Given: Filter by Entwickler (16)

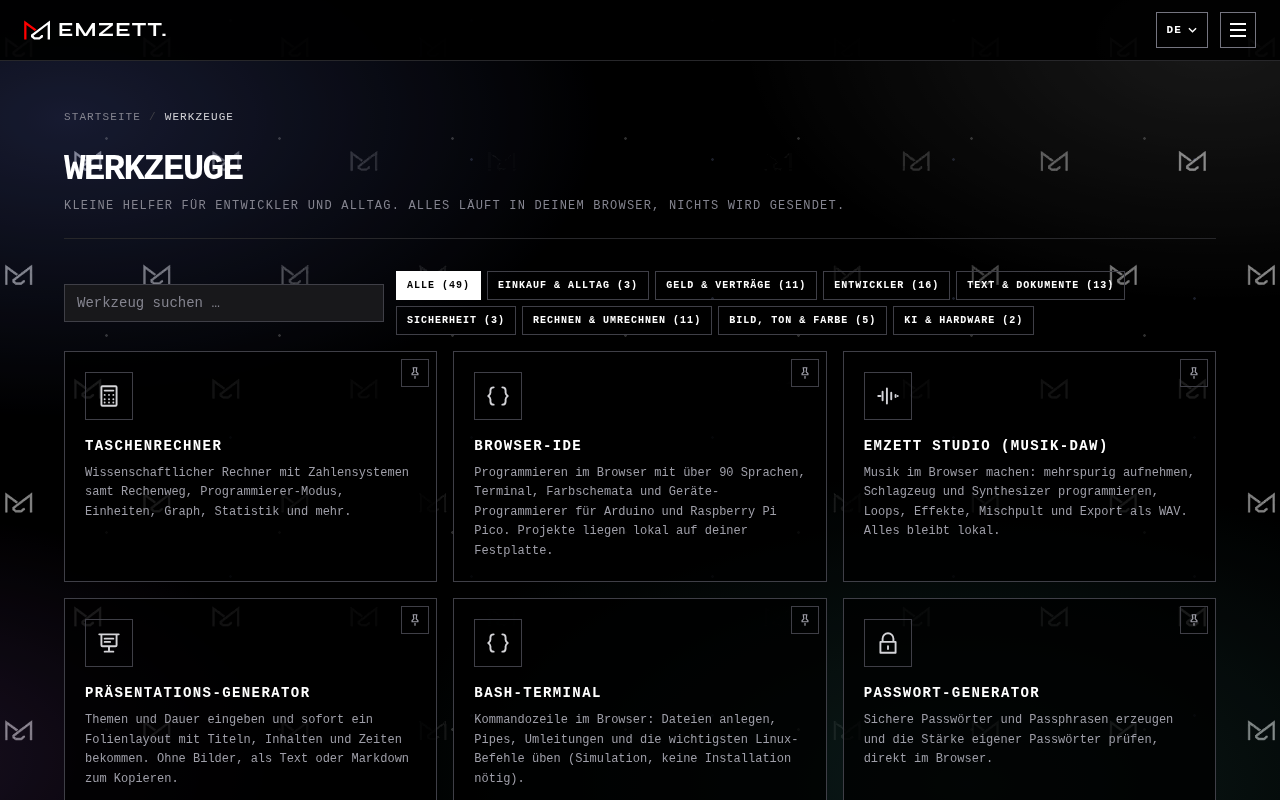Looking at the screenshot, I should 886,285.
